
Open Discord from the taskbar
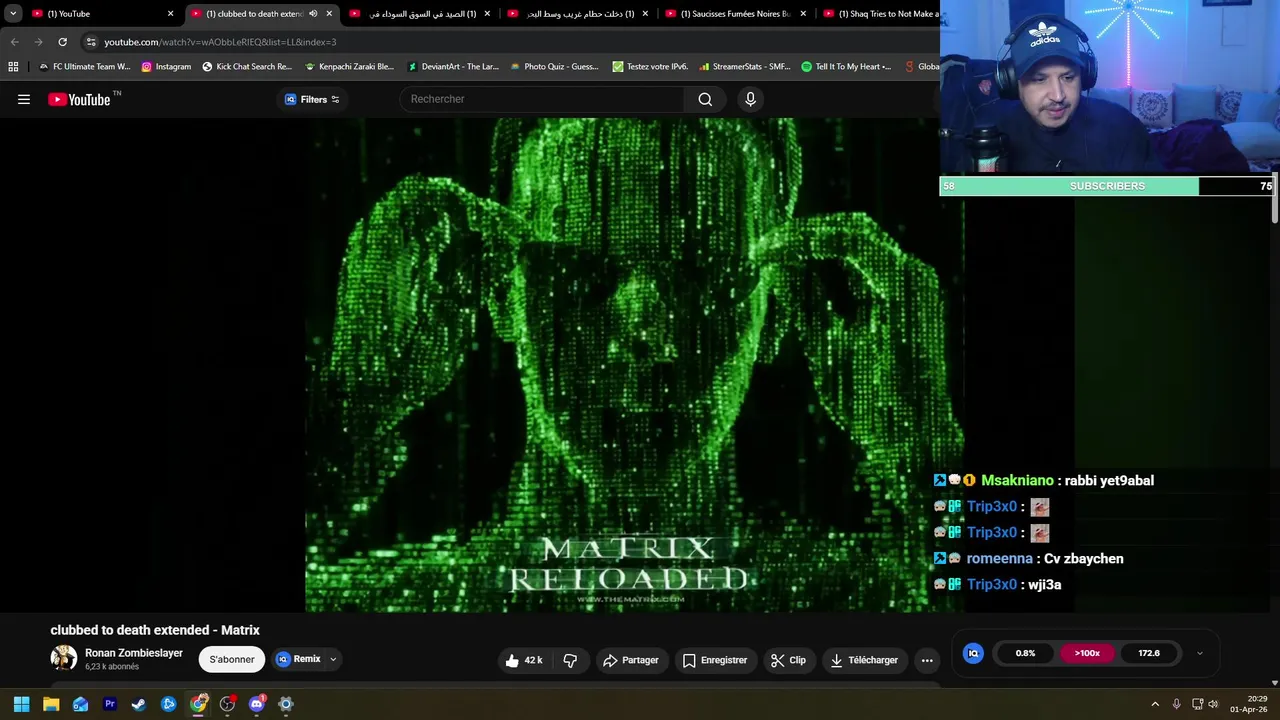coord(257,704)
